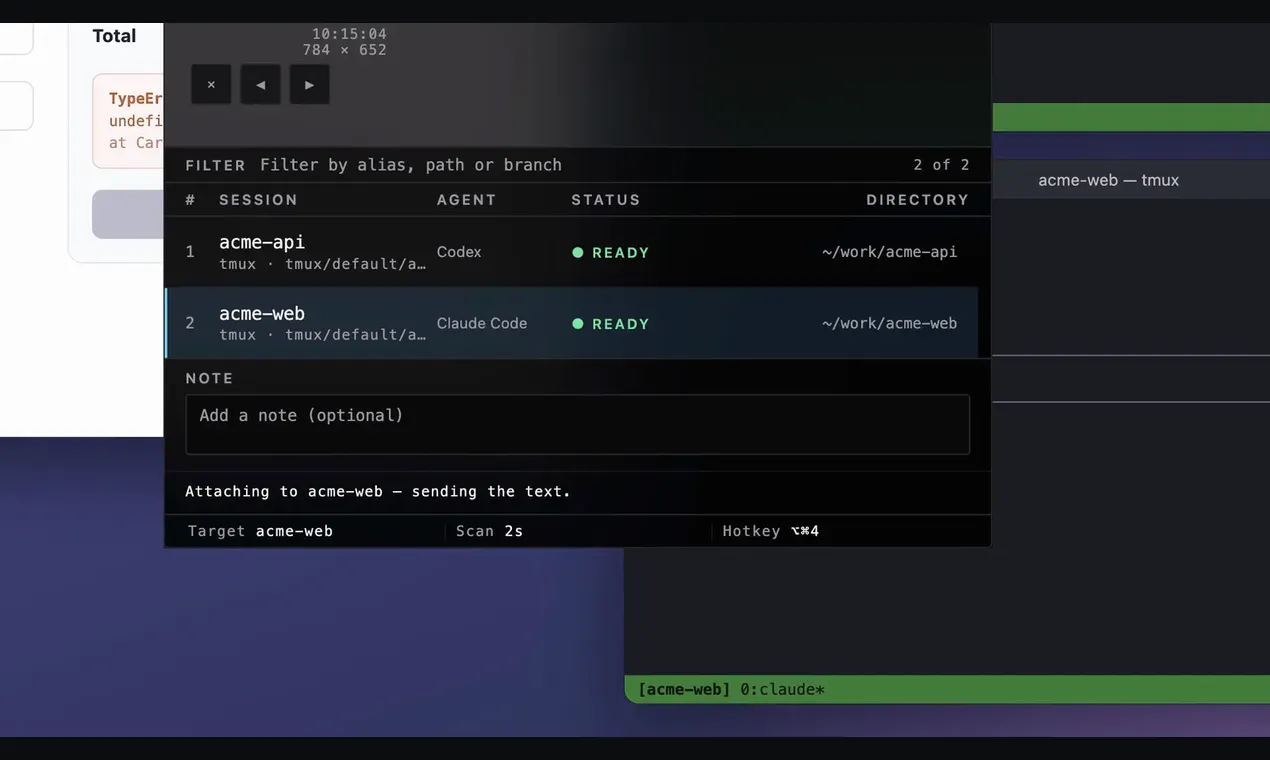The width and height of the screenshot is (1270, 760).
Task: Click the Codex agent cell
Action: click(459, 252)
